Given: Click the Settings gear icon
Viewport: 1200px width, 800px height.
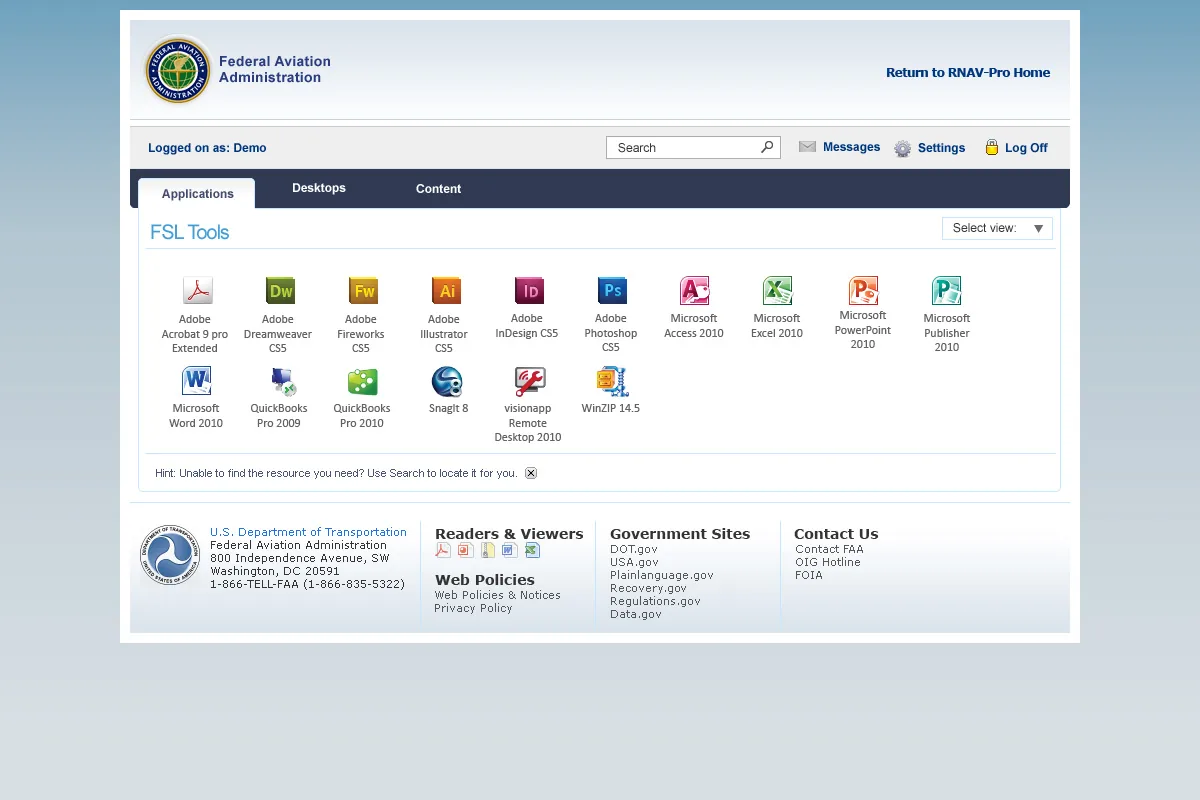Looking at the screenshot, I should point(903,148).
